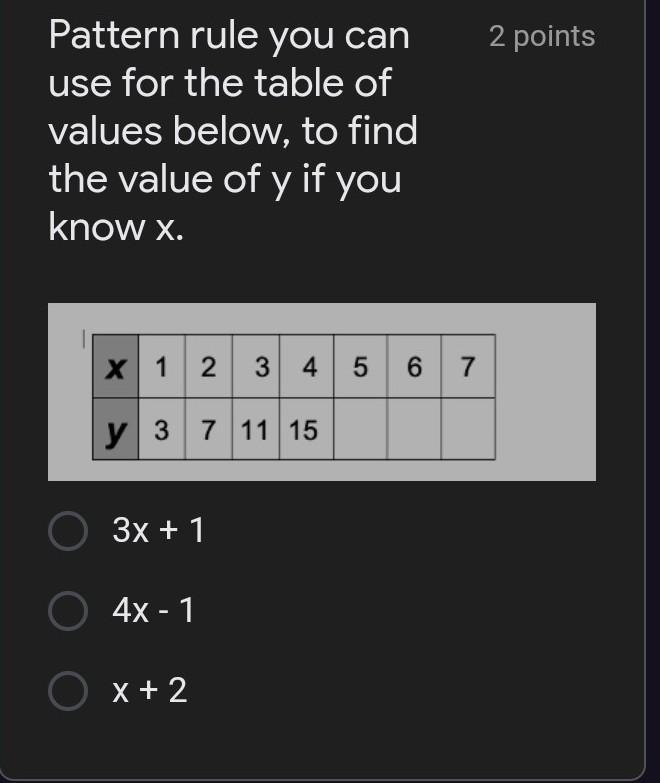Click the x value 1 cell in top row

(161, 367)
